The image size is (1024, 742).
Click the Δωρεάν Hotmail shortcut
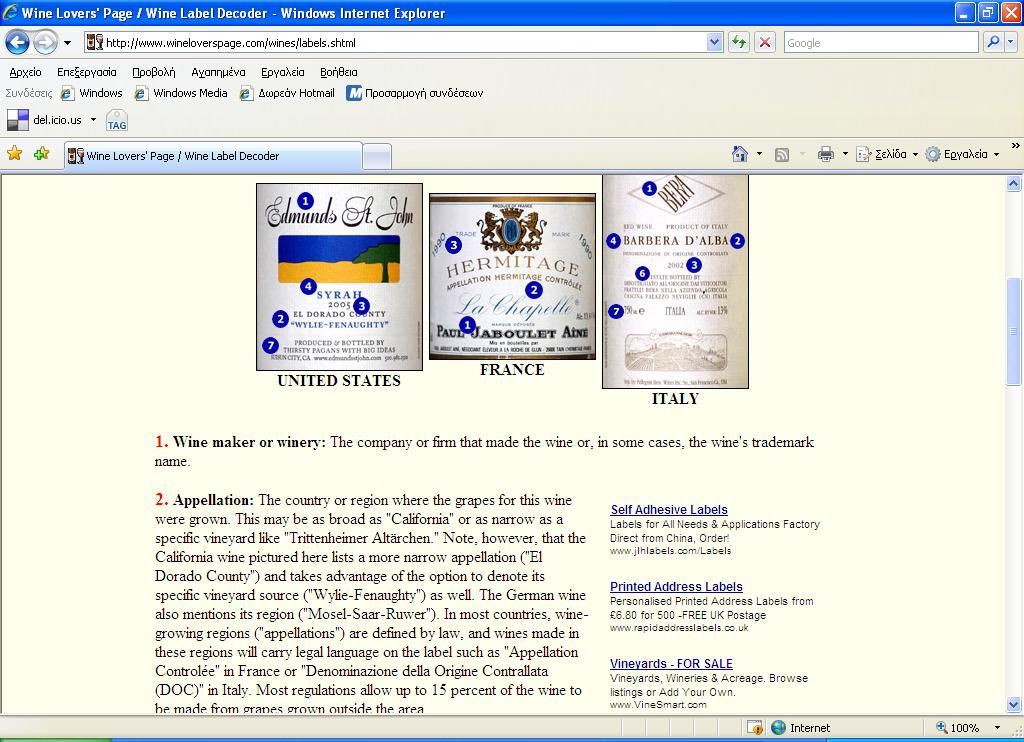point(287,93)
